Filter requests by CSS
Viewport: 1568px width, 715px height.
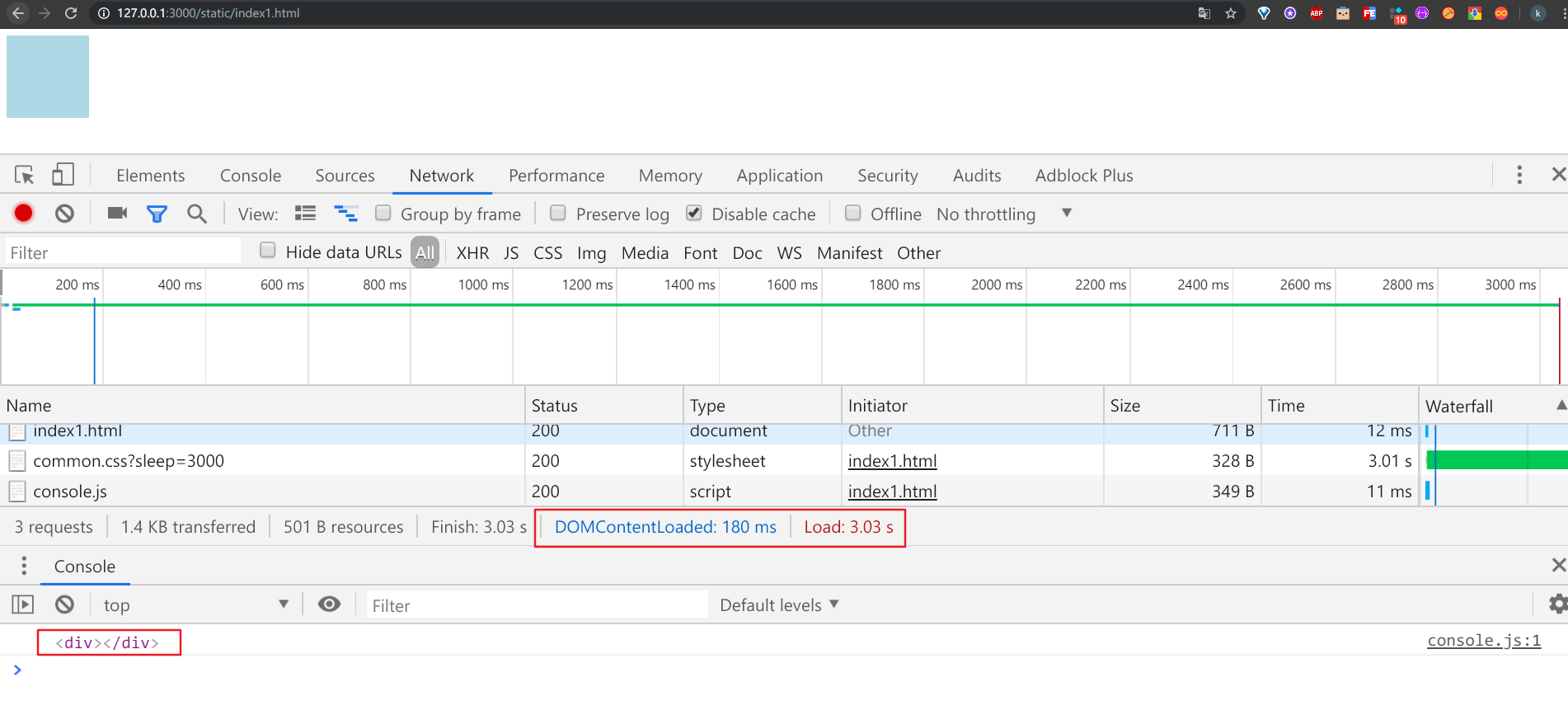point(547,252)
